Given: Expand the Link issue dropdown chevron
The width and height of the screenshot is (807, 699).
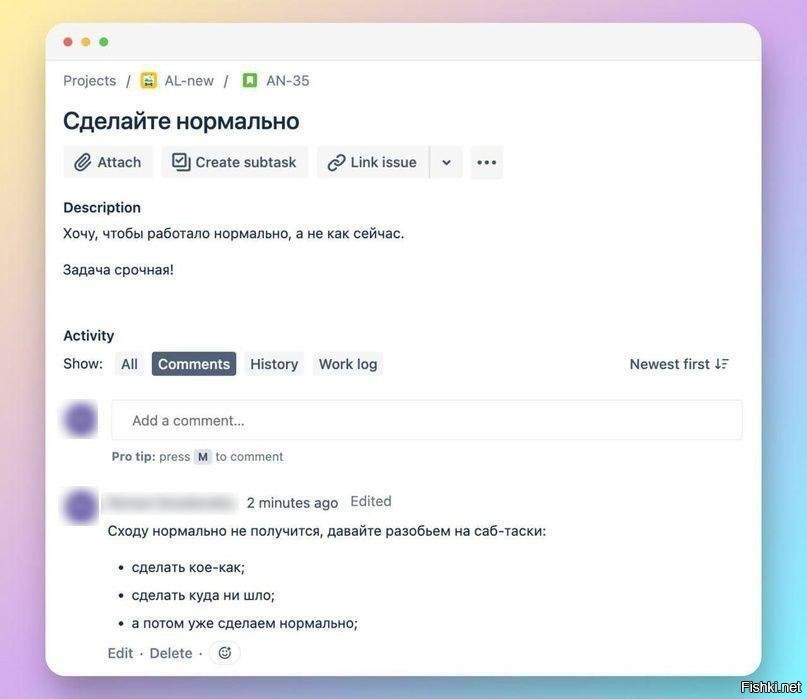Looking at the screenshot, I should (x=446, y=162).
